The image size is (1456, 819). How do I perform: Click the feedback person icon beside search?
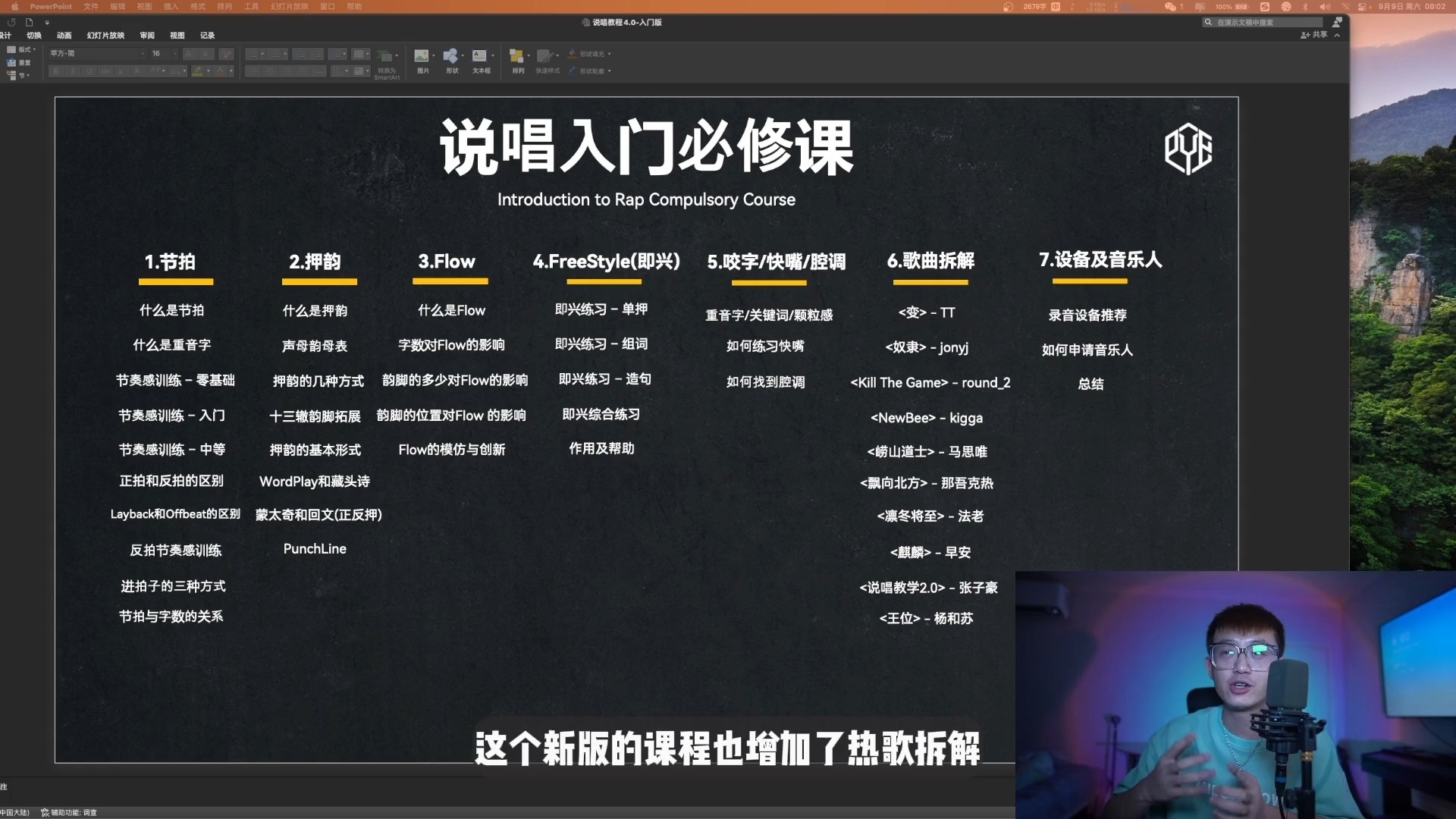1337,22
